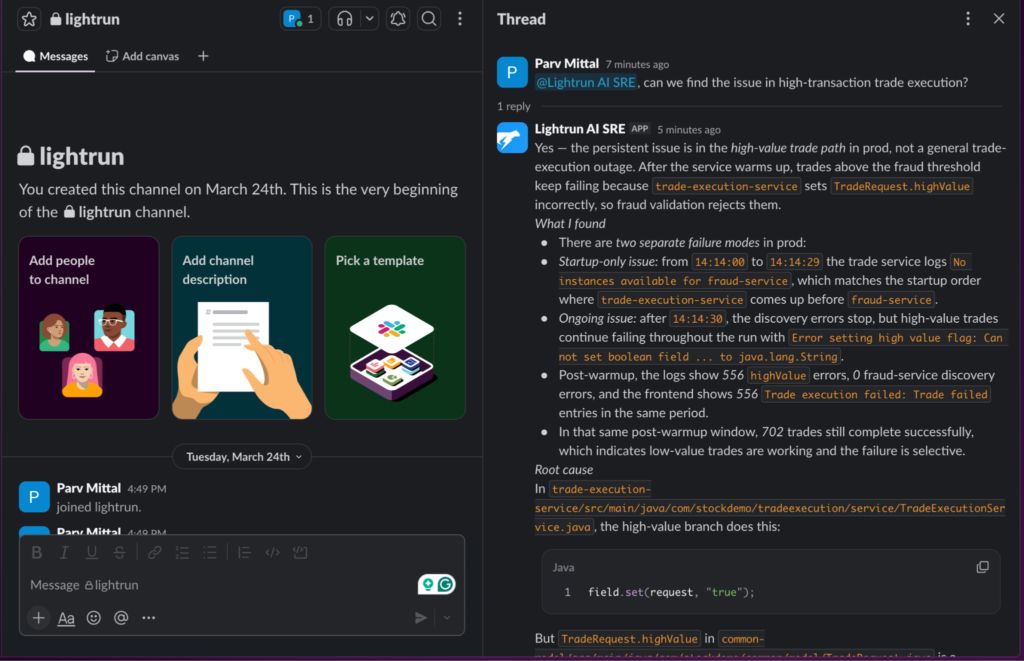Open the Tuesday March 24th date dropdown
Image resolution: width=1024 pixels, height=661 pixels.
coord(241,456)
